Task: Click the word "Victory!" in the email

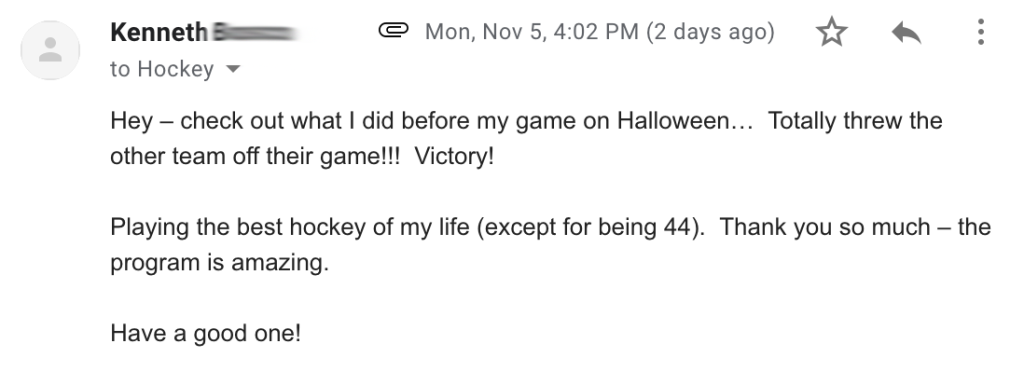Action: pos(454,157)
